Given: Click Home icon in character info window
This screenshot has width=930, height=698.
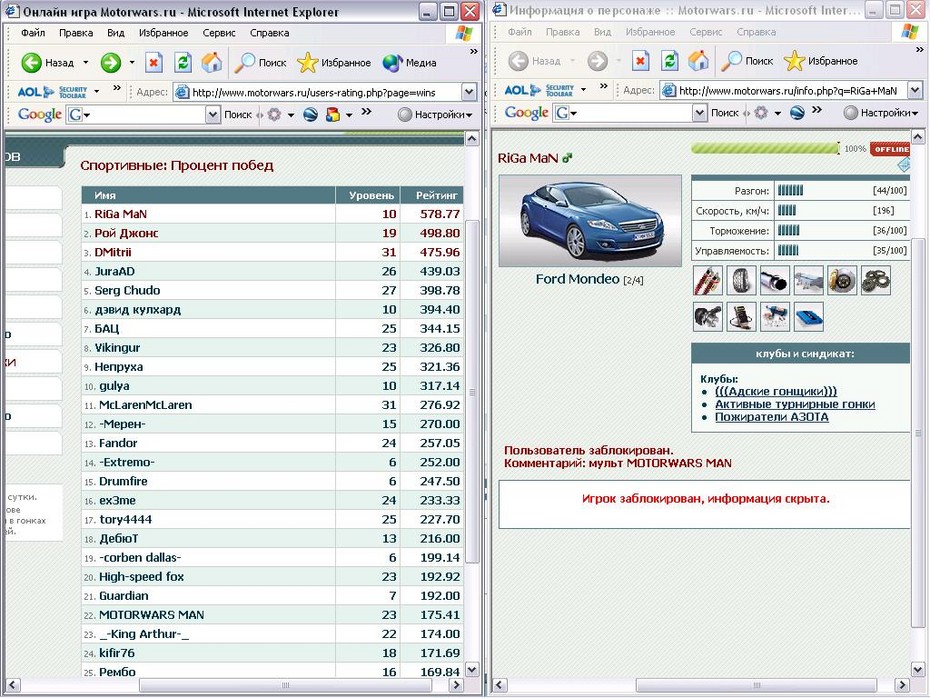Looking at the screenshot, I should coord(698,60).
